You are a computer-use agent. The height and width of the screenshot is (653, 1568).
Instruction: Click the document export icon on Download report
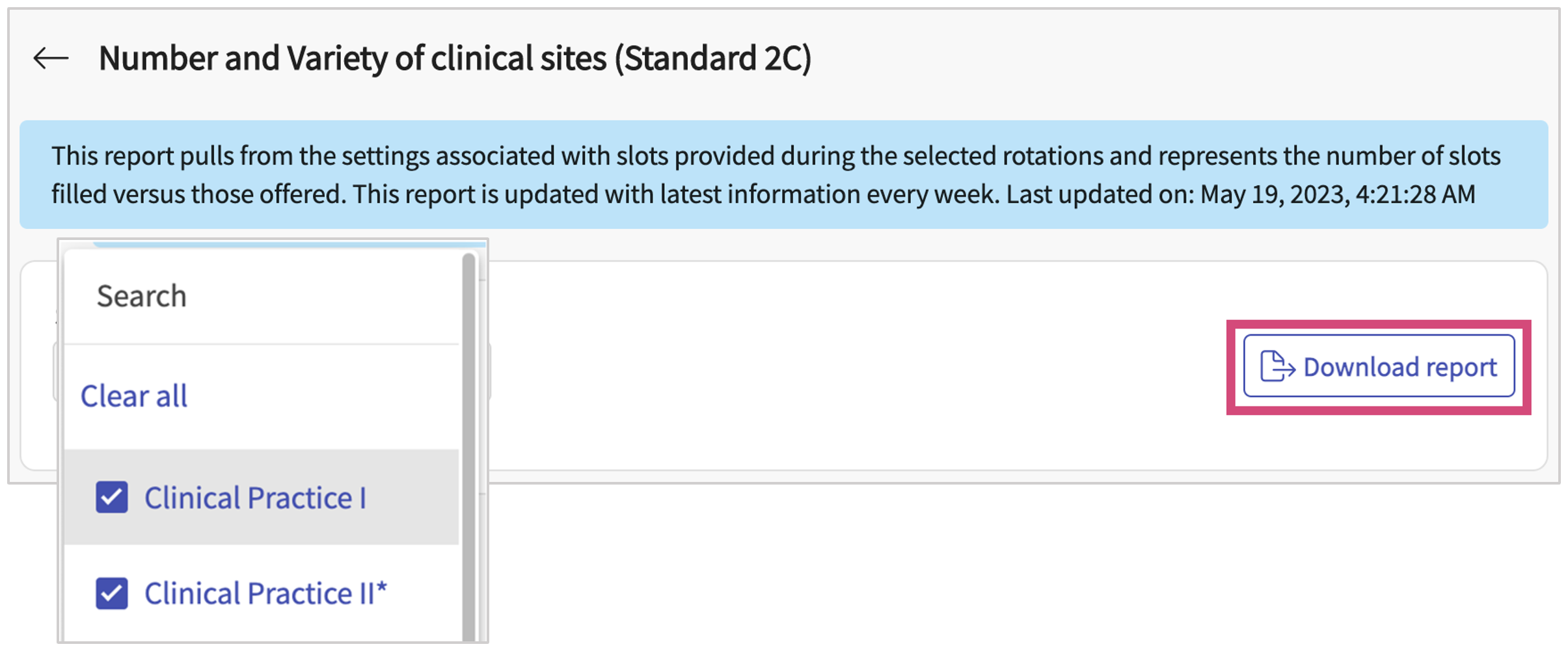click(1277, 366)
